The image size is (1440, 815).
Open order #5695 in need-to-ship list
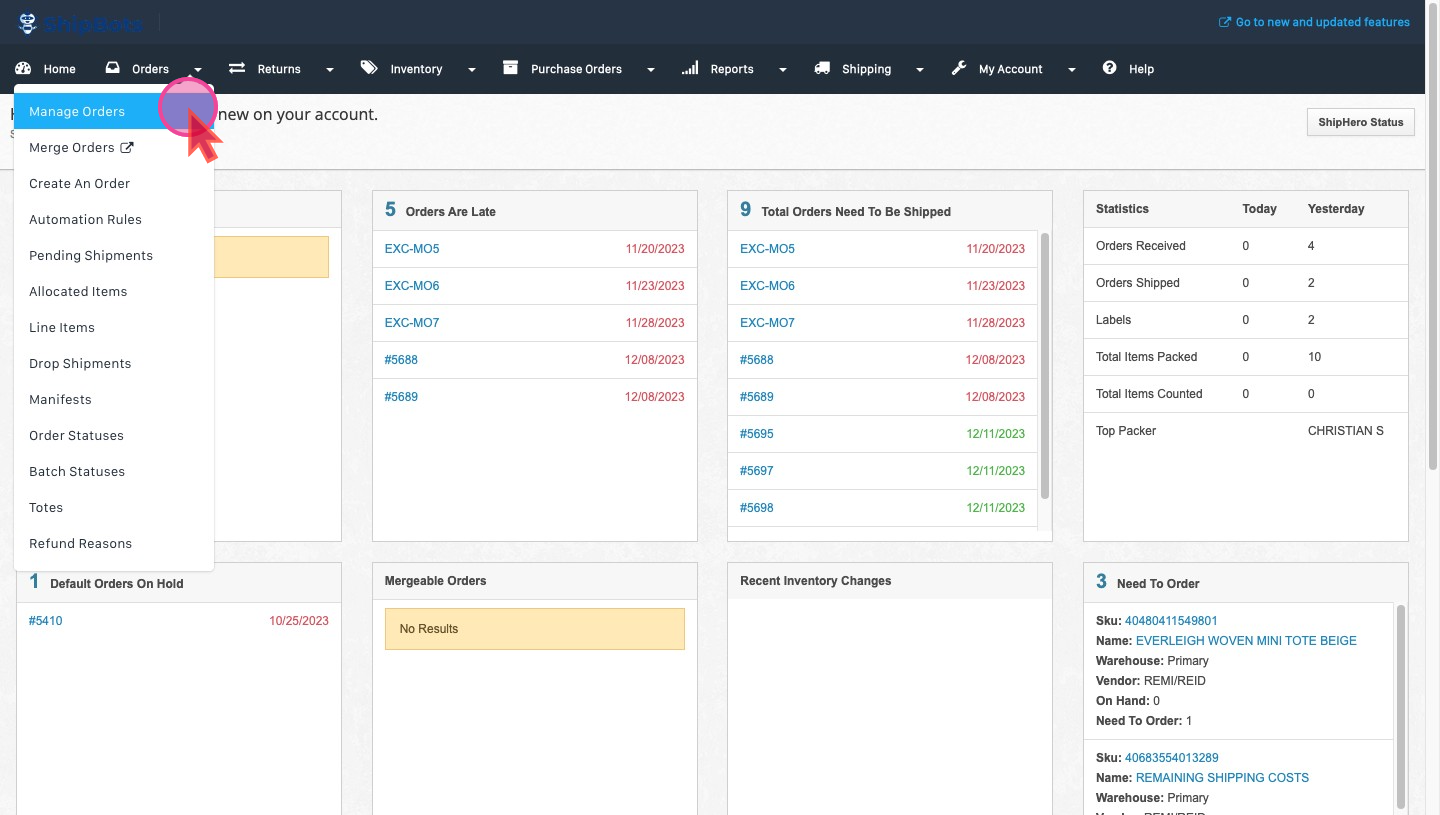[757, 434]
